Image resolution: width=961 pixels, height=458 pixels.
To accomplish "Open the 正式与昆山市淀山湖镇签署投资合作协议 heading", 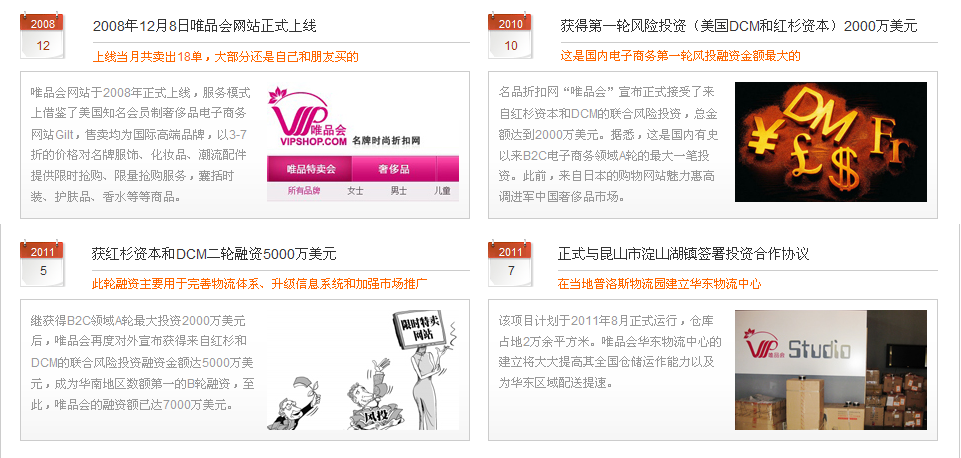I will point(683,254).
